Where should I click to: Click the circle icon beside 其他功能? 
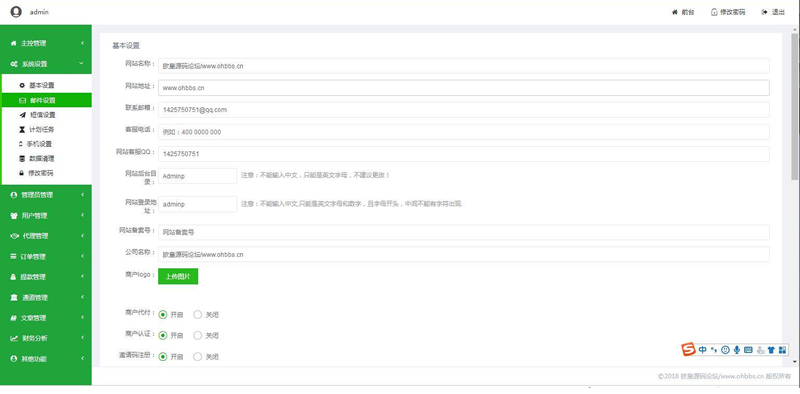pyautogui.click(x=14, y=359)
